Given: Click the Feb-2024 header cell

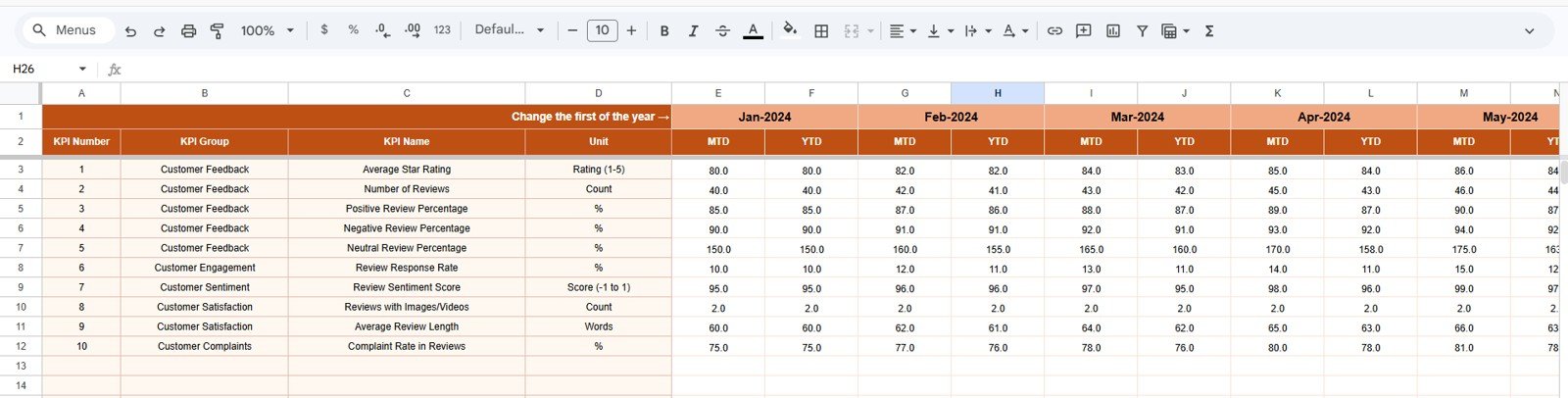Looking at the screenshot, I should 951,117.
